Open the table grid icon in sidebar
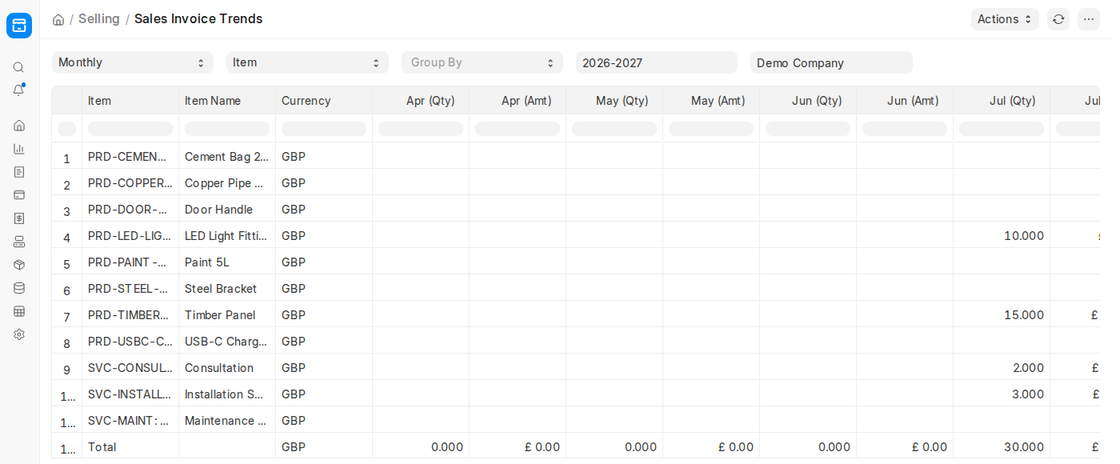 (x=19, y=311)
